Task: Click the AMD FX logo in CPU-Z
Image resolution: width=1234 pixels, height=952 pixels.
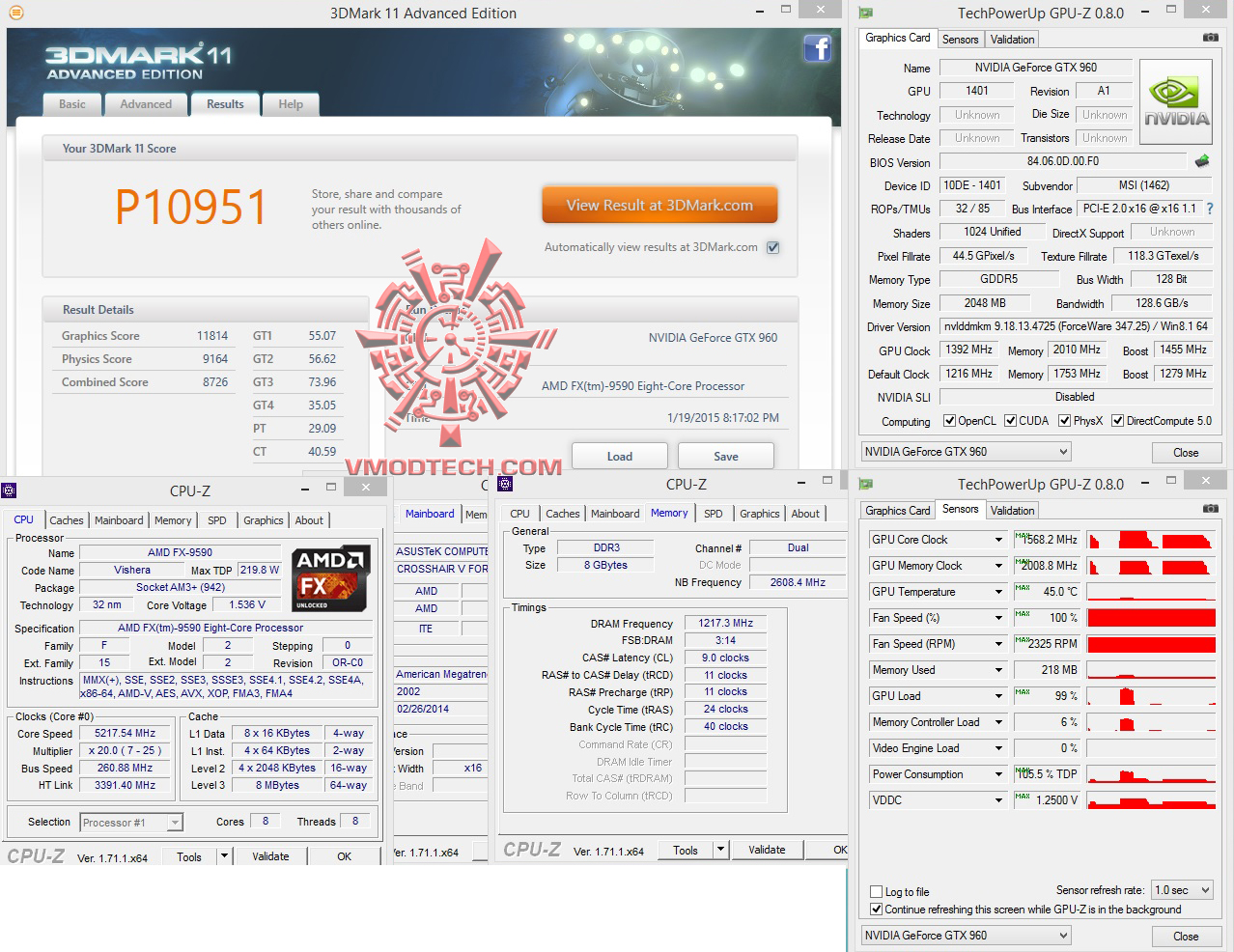Action: pyautogui.click(x=331, y=578)
